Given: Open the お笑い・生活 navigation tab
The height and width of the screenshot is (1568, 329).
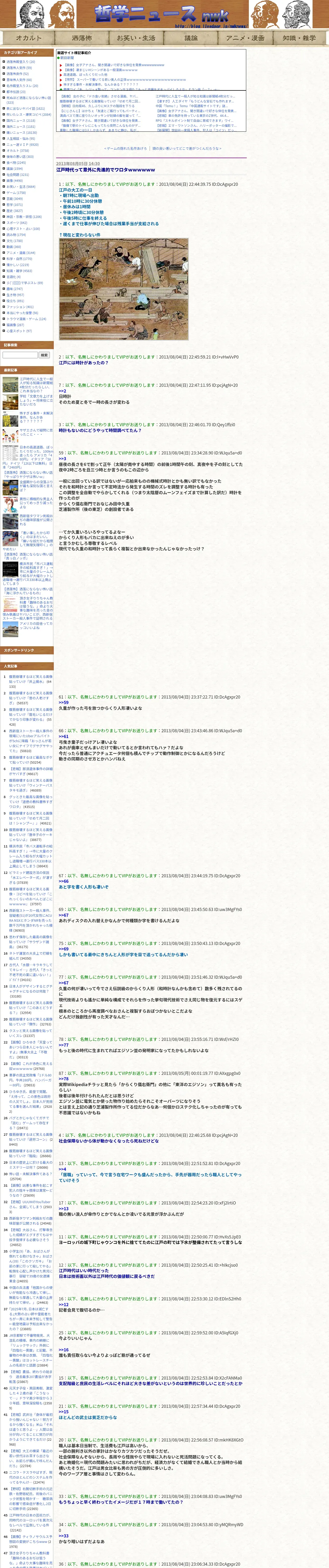Looking at the screenshot, I should click(x=136, y=38).
